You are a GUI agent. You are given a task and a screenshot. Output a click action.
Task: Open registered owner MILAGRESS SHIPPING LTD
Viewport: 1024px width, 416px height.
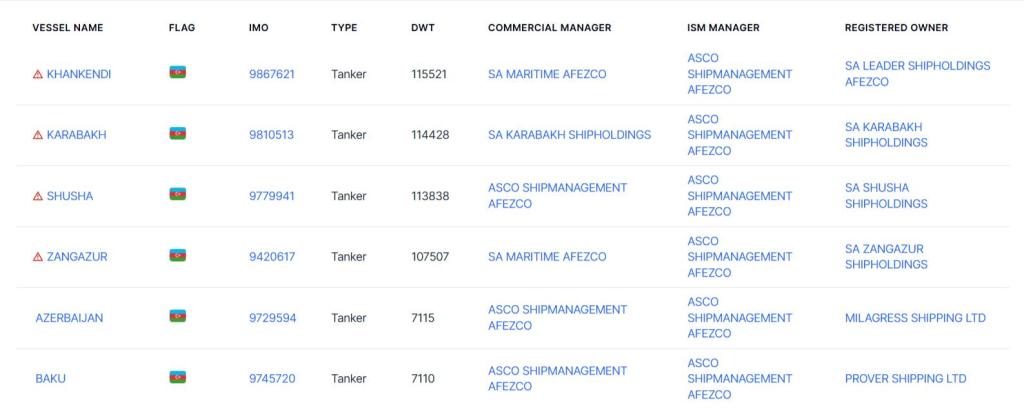(x=915, y=318)
